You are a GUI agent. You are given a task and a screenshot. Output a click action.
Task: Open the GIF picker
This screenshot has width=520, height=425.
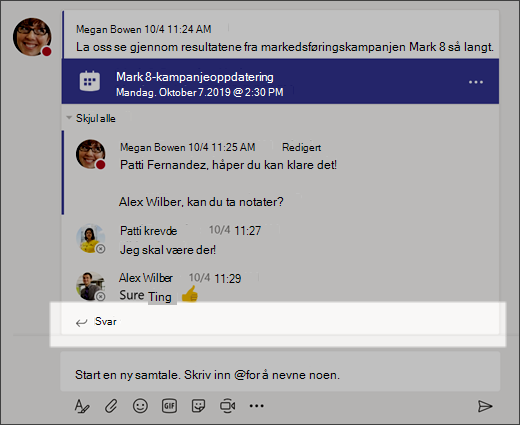(169, 406)
